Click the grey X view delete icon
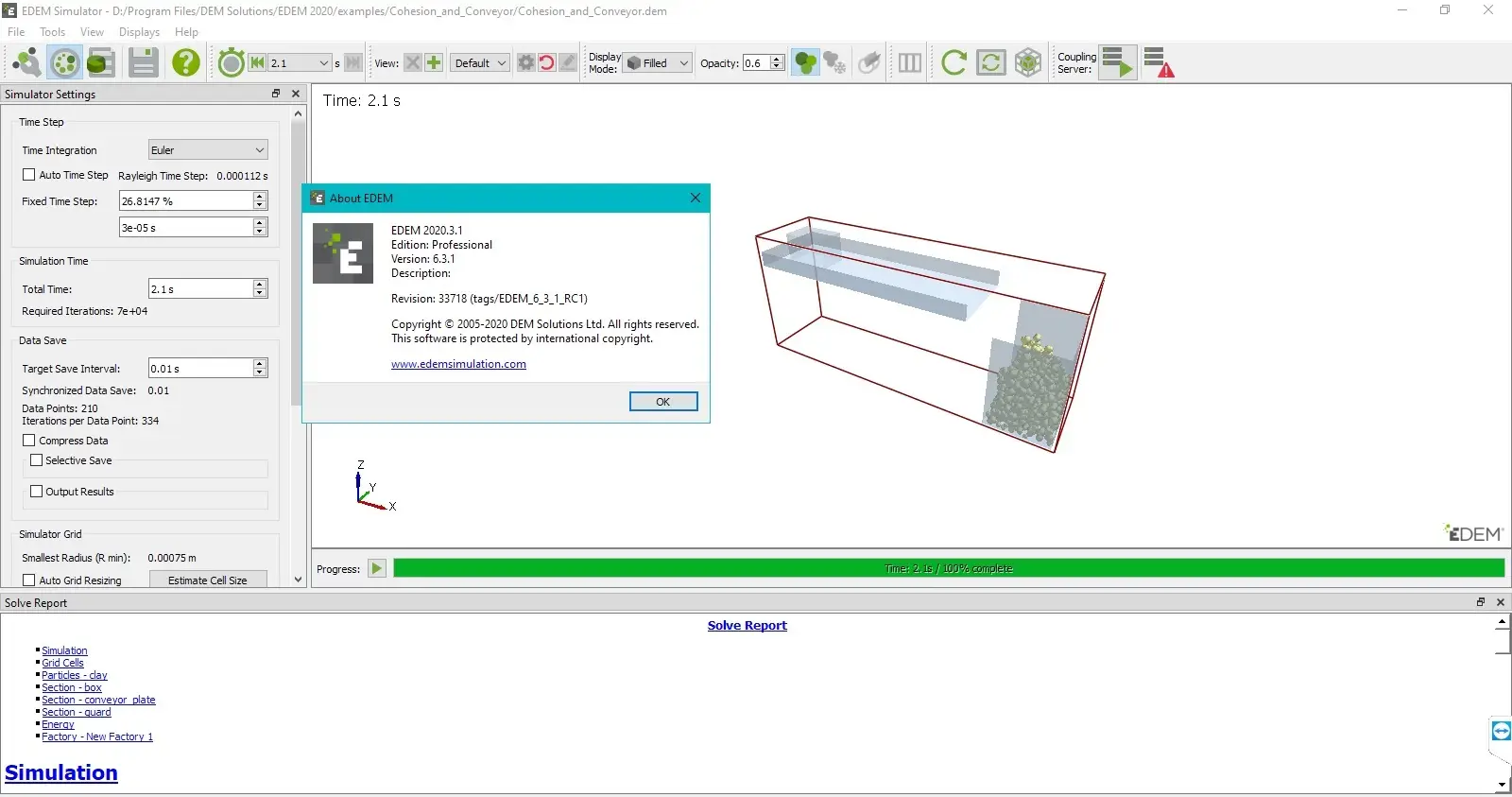This screenshot has width=1512, height=797. coord(412,63)
